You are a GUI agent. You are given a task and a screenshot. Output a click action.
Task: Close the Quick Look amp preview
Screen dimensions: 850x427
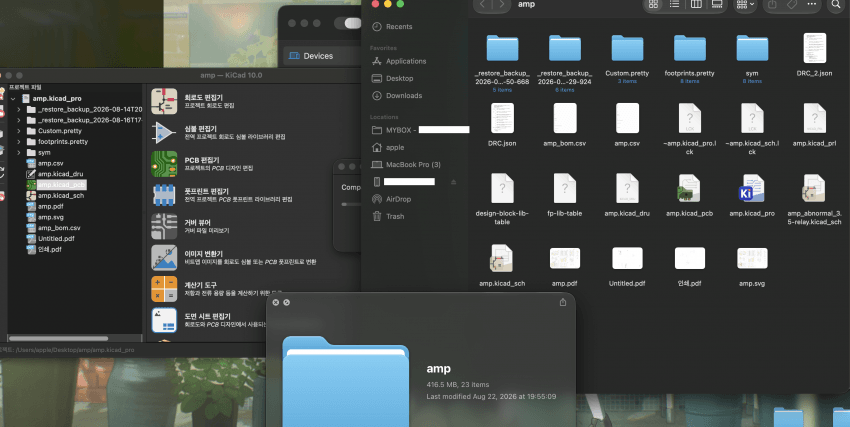275,302
